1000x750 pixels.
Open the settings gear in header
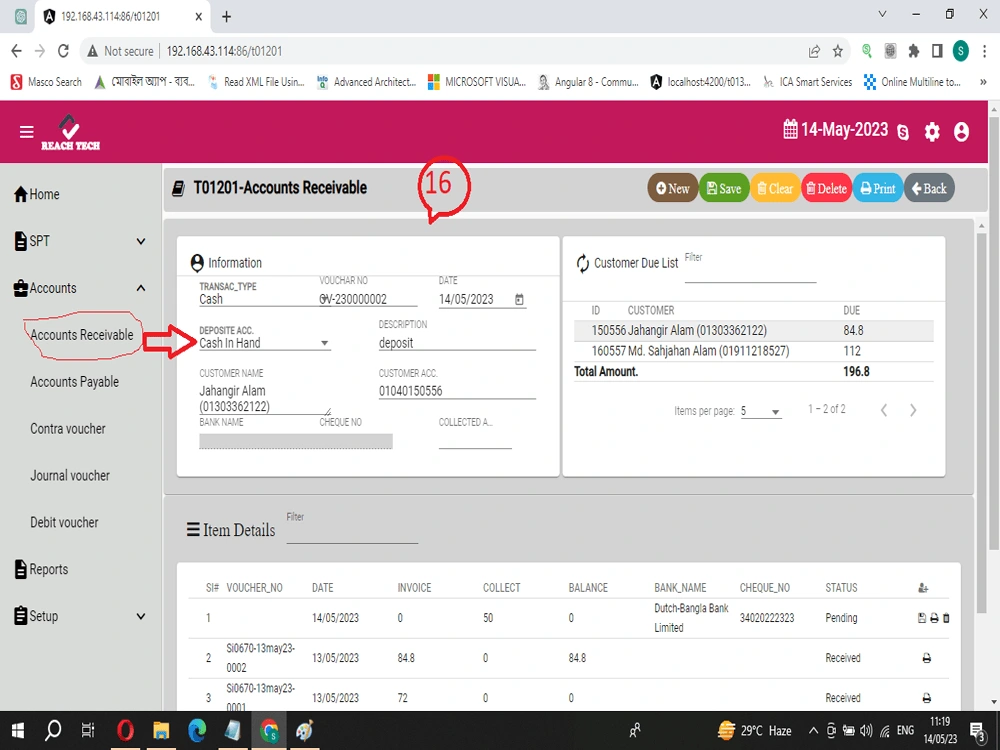(x=932, y=132)
